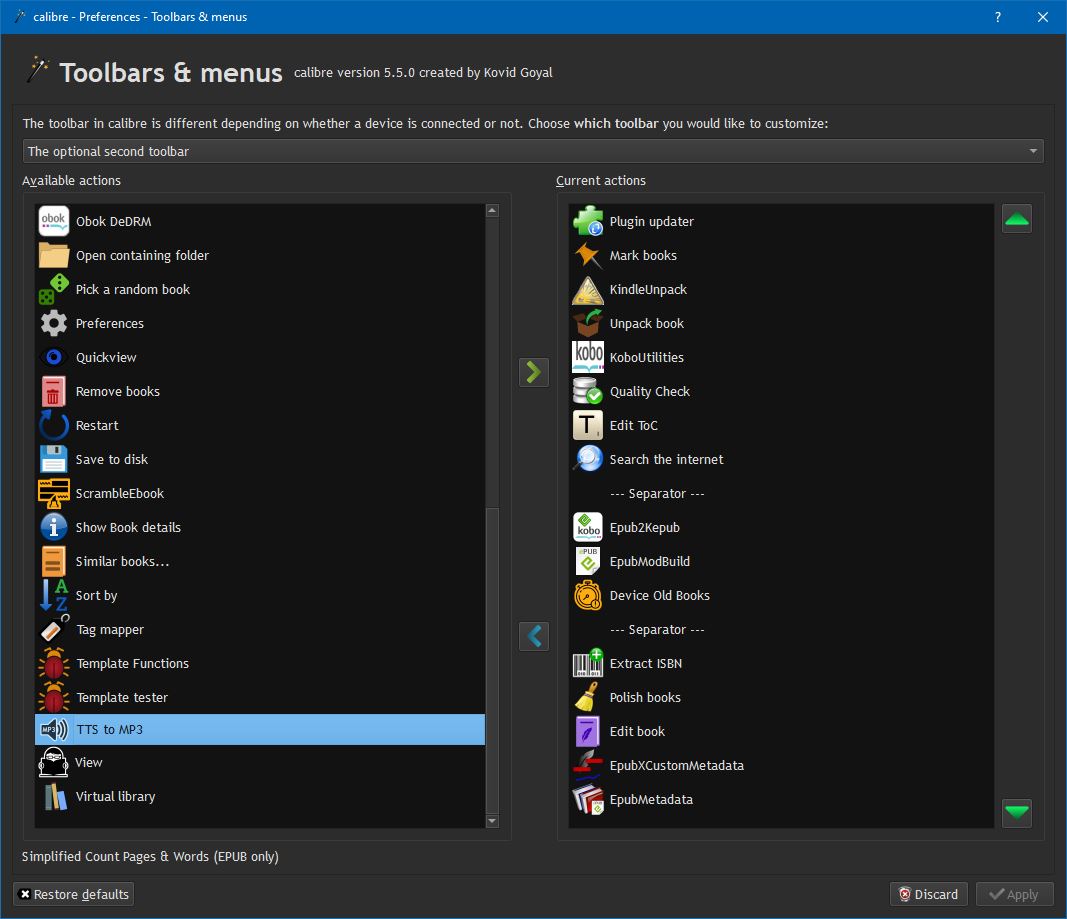The width and height of the screenshot is (1067, 919).
Task: Click the Discard button
Action: pyautogui.click(x=929, y=894)
